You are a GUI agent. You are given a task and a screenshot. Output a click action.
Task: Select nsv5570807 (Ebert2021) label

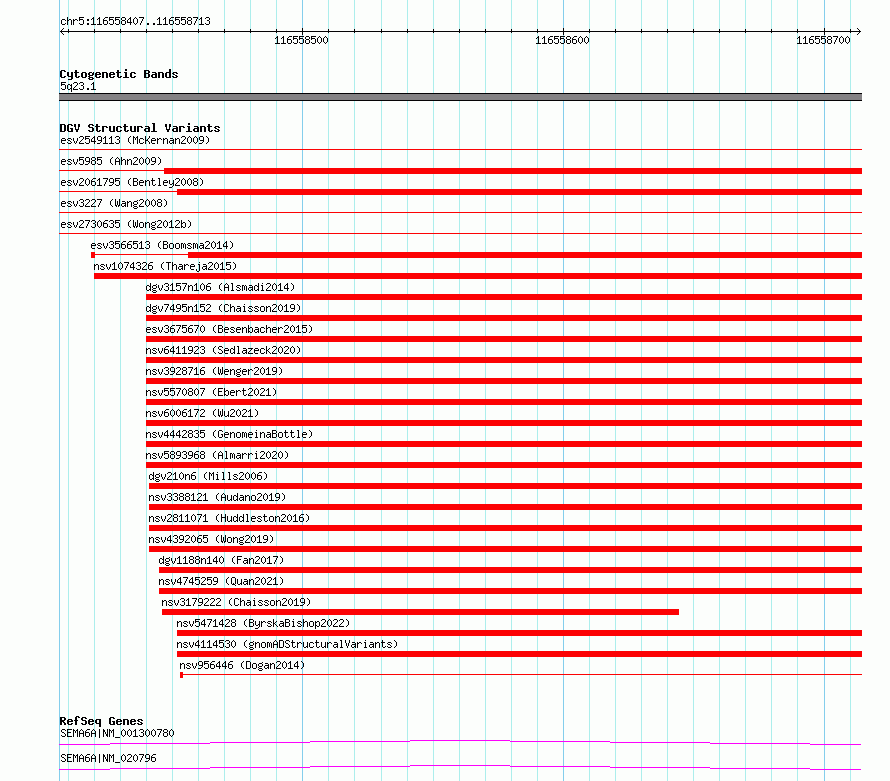[x=211, y=392]
